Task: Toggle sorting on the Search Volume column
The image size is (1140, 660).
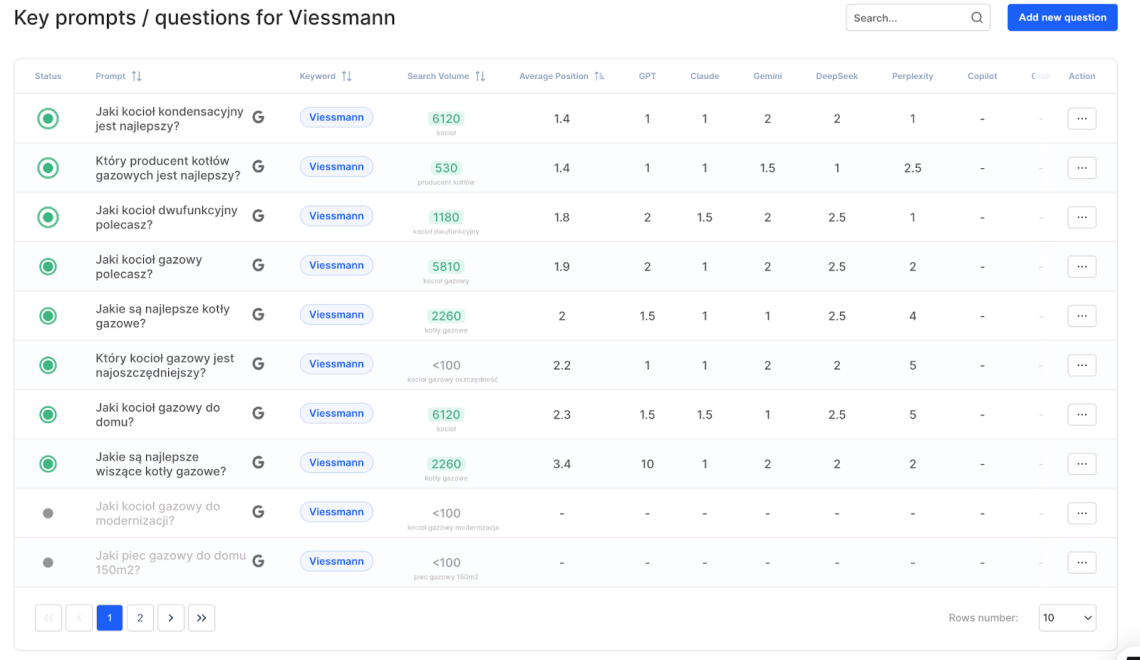Action: point(479,76)
